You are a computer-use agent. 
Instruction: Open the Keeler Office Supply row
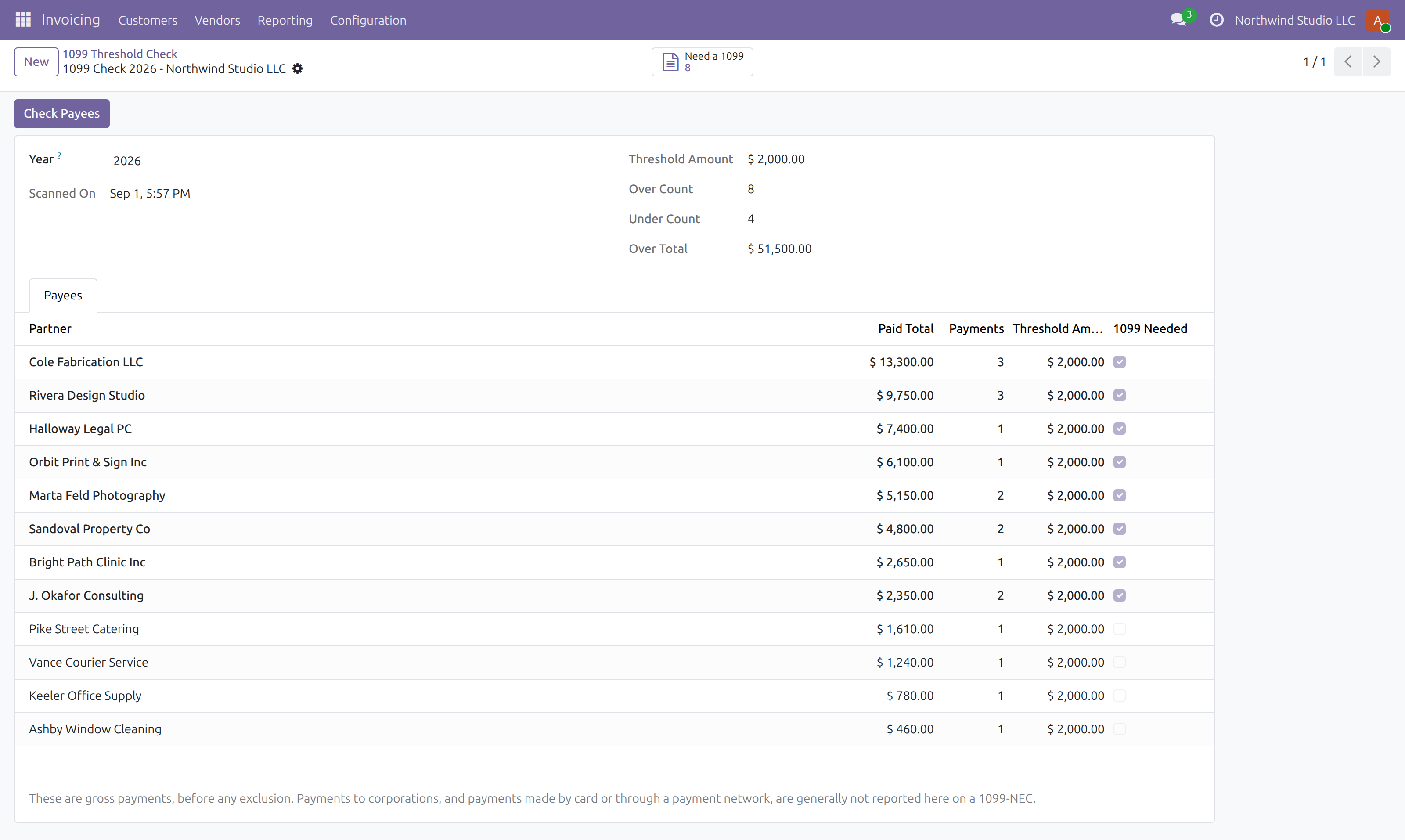pyautogui.click(x=615, y=696)
